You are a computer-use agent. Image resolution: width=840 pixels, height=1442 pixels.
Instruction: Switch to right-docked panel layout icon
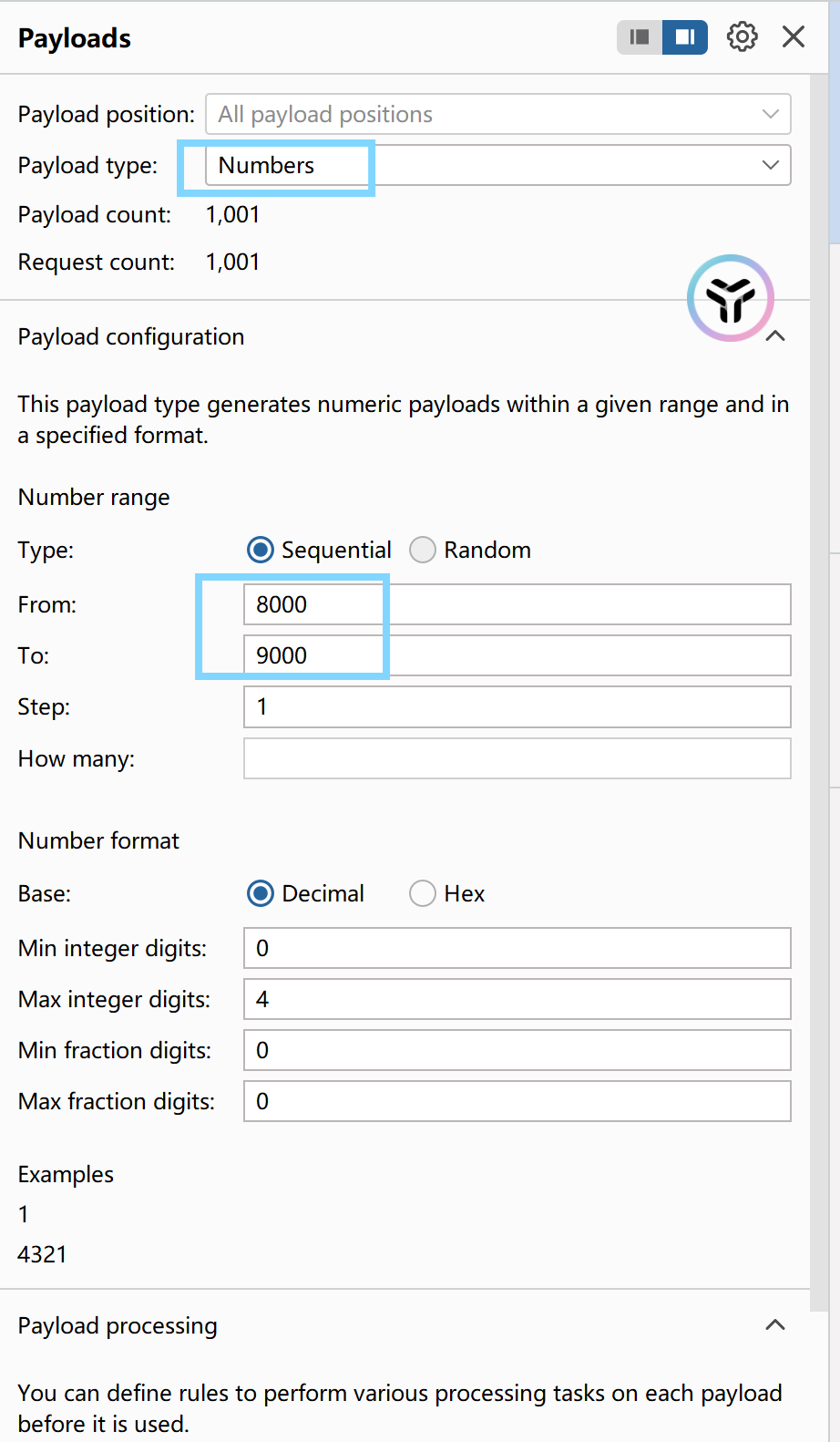click(x=685, y=37)
